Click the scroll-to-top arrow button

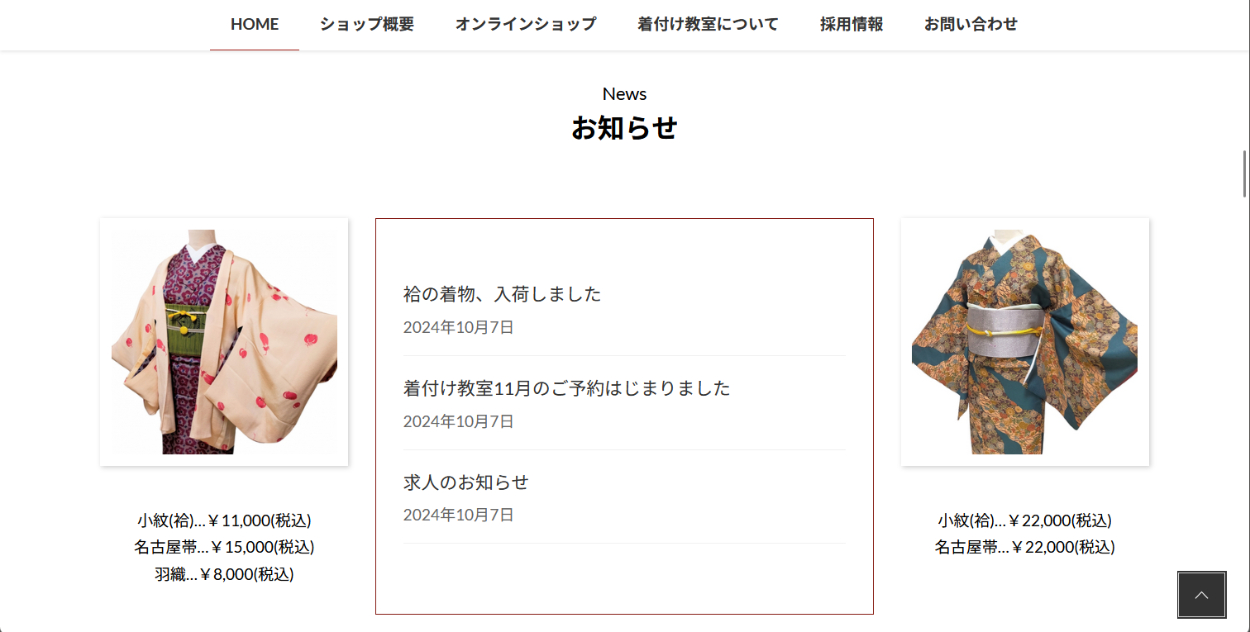[1201, 595]
